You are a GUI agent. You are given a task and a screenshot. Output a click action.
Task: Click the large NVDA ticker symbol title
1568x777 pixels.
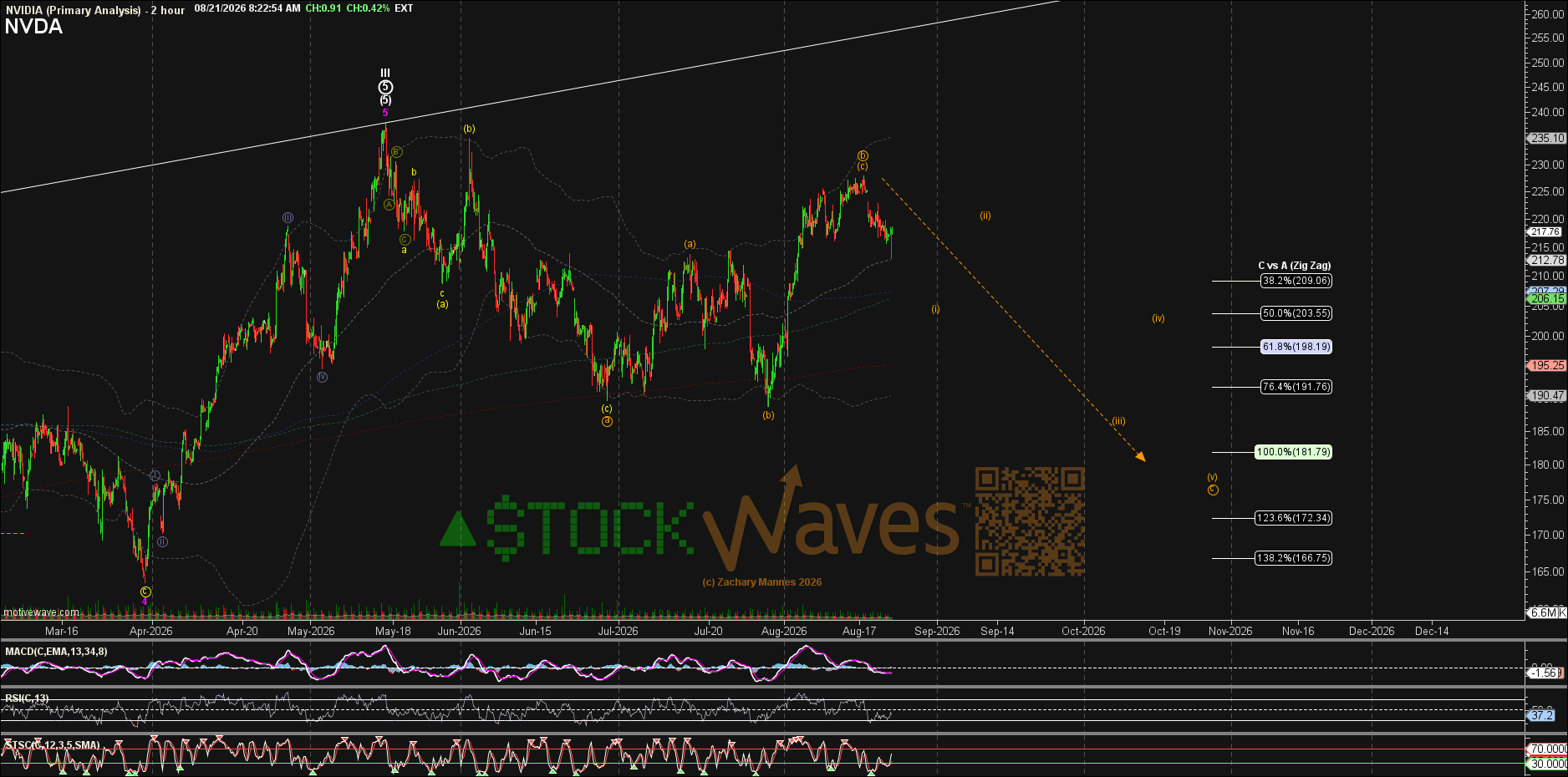33,27
